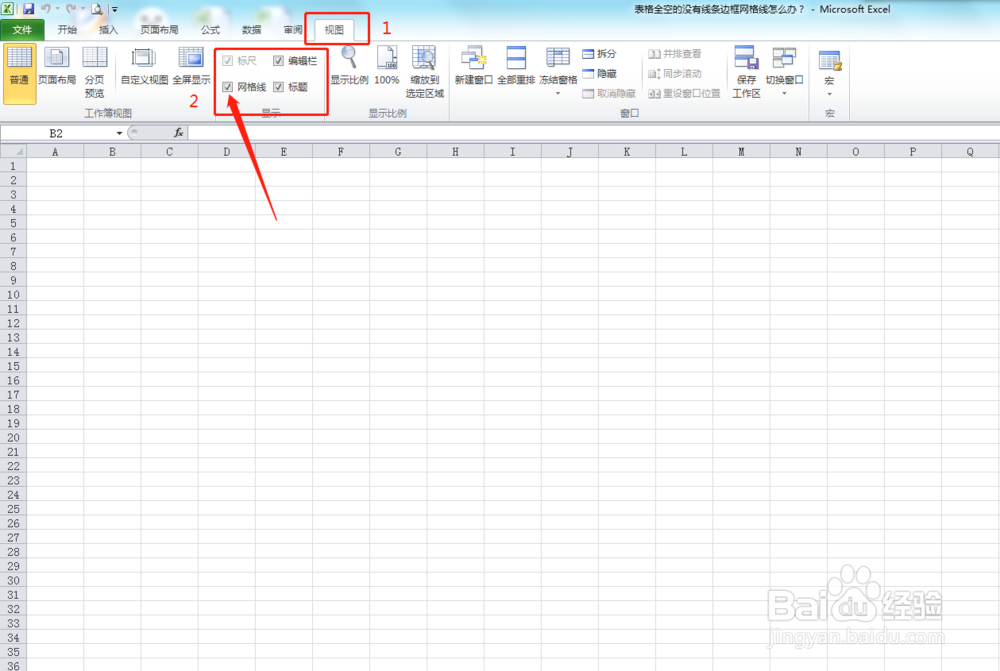Click the Save icon in quick access toolbar
The width and height of the screenshot is (1000, 671).
[28, 9]
